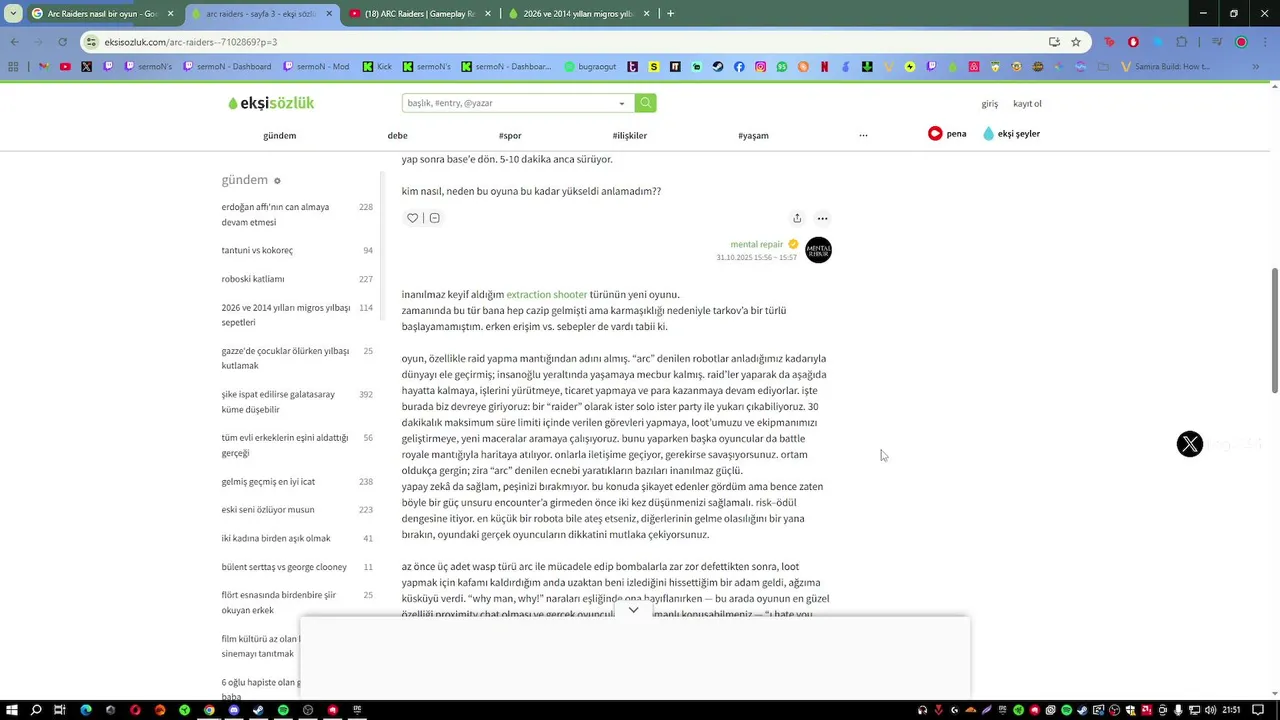Viewport: 1280px width, 720px height.
Task: Favorite the entry with heart icon
Action: pyautogui.click(x=412, y=218)
